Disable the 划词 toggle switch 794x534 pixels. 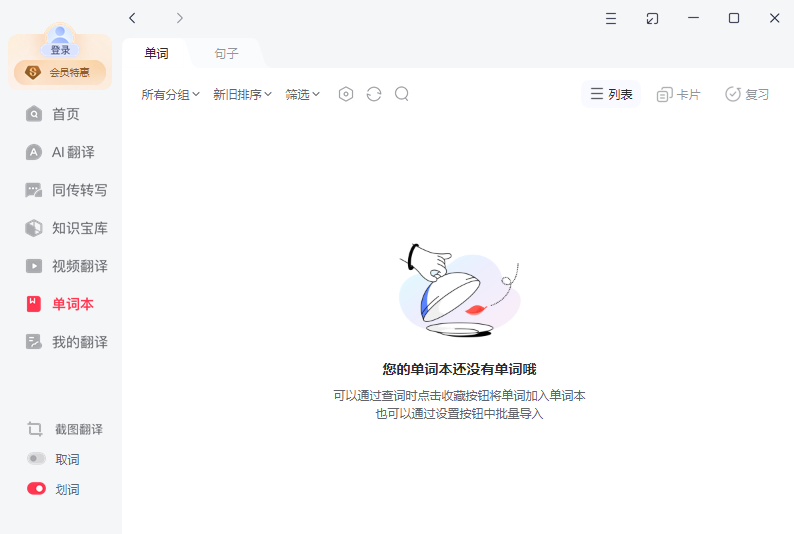point(36,488)
